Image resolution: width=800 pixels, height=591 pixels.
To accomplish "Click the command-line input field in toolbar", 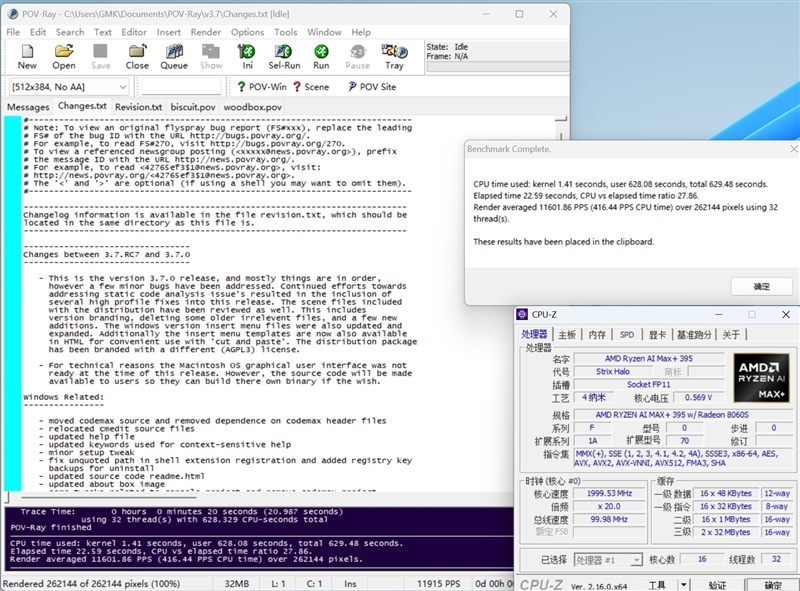I will (x=182, y=87).
